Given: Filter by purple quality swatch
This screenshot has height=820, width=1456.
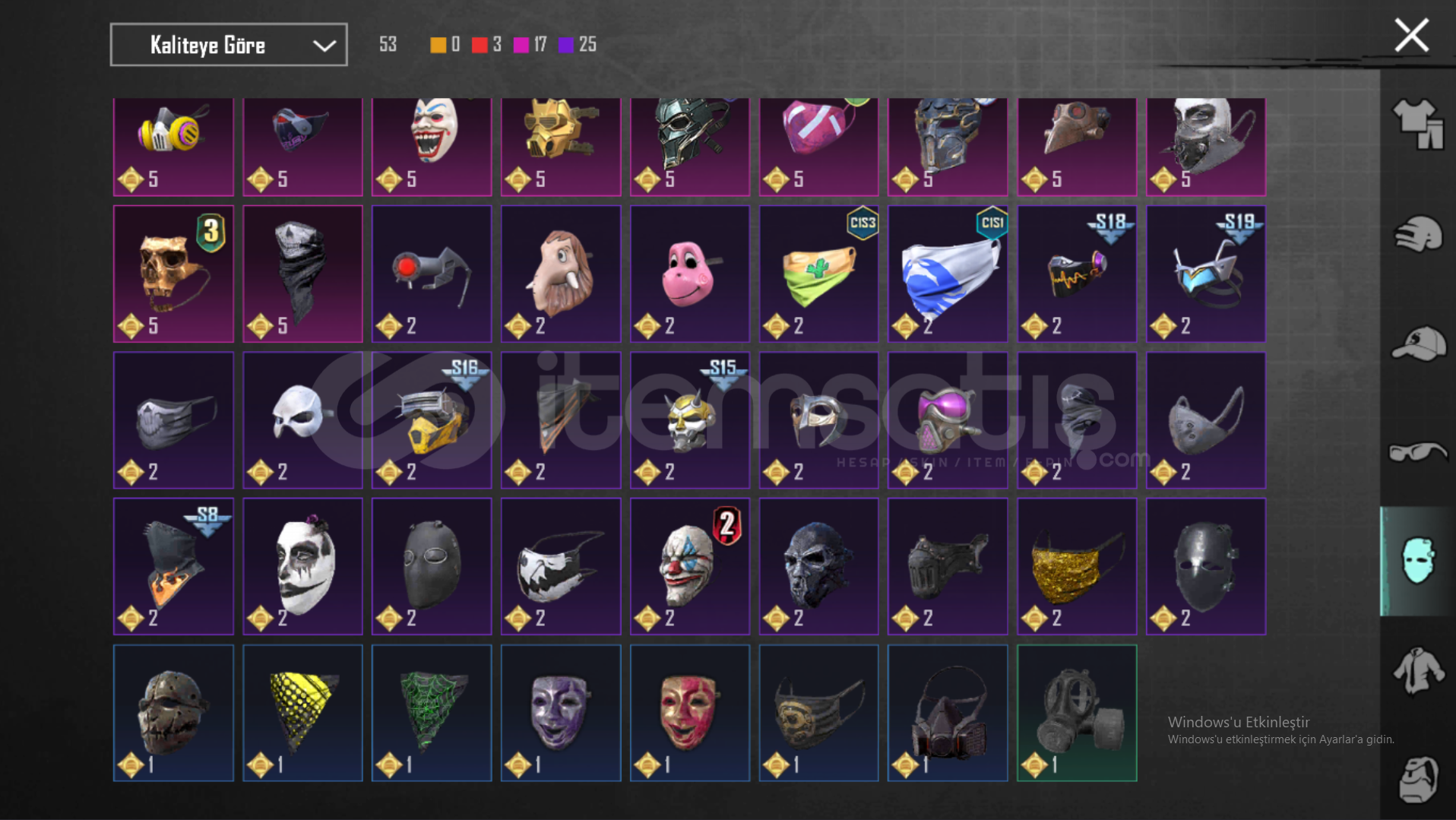Looking at the screenshot, I should (x=566, y=45).
